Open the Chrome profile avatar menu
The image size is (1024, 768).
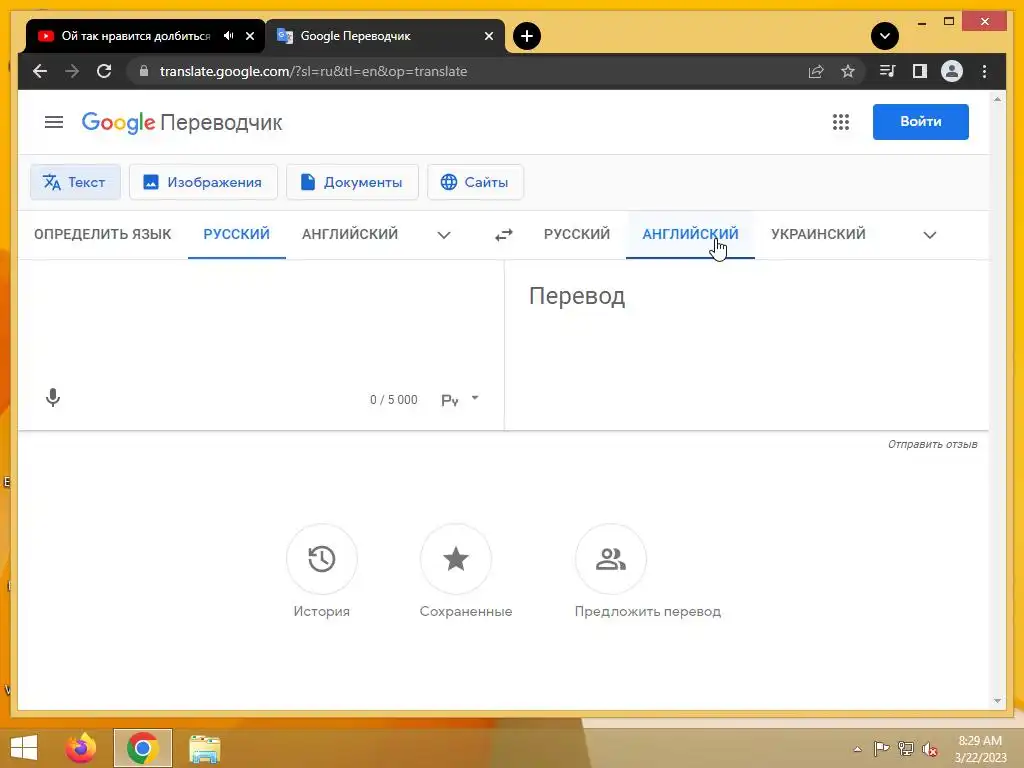[952, 71]
